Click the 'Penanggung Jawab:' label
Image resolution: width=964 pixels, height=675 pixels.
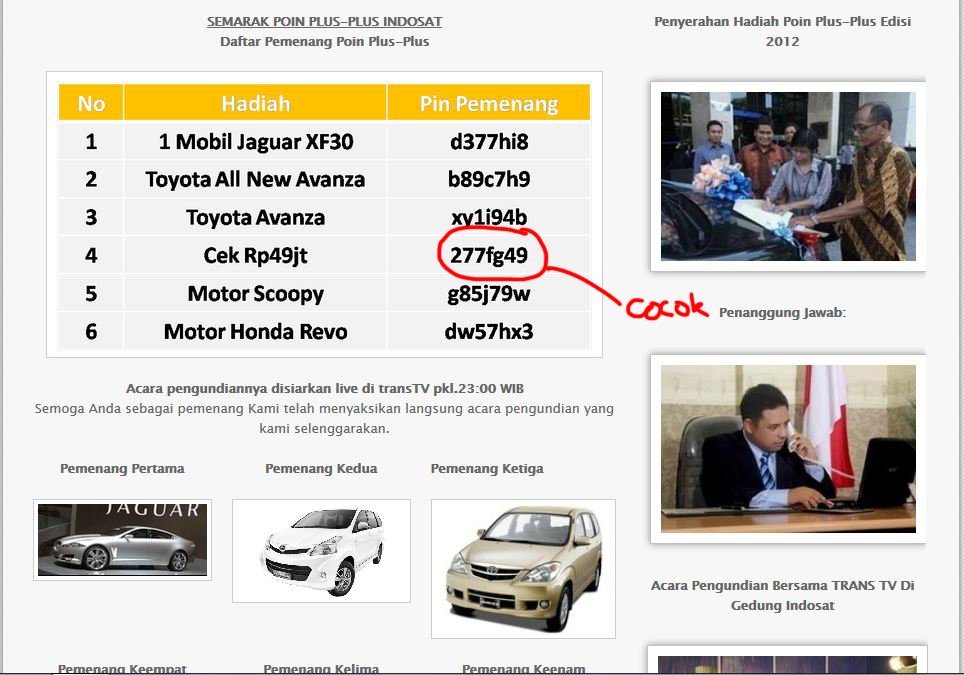tap(783, 312)
